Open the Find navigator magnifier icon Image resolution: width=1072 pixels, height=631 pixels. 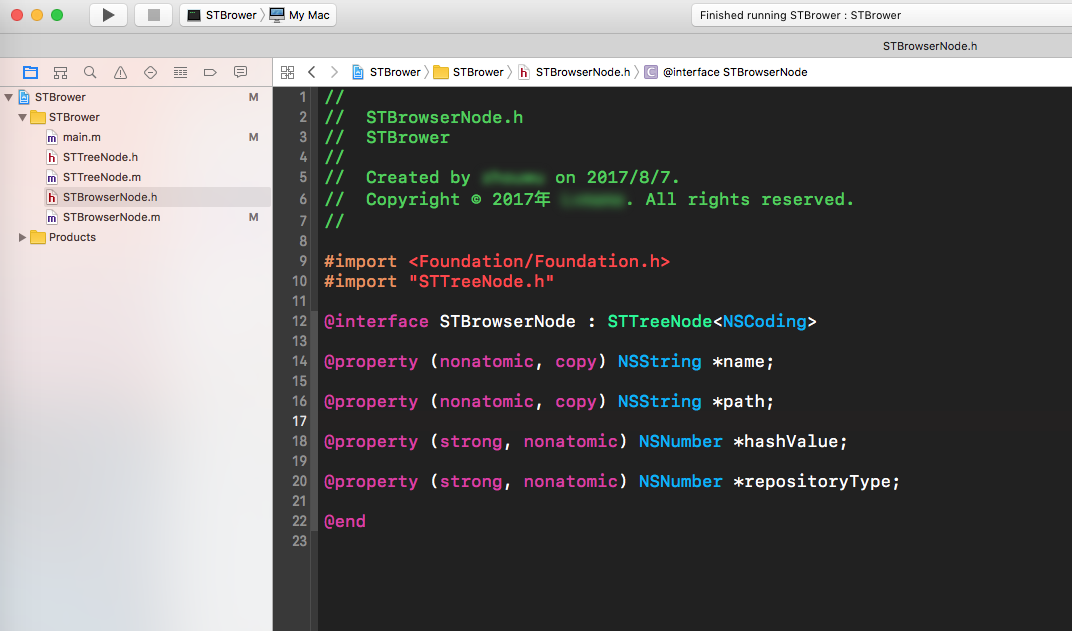point(90,72)
